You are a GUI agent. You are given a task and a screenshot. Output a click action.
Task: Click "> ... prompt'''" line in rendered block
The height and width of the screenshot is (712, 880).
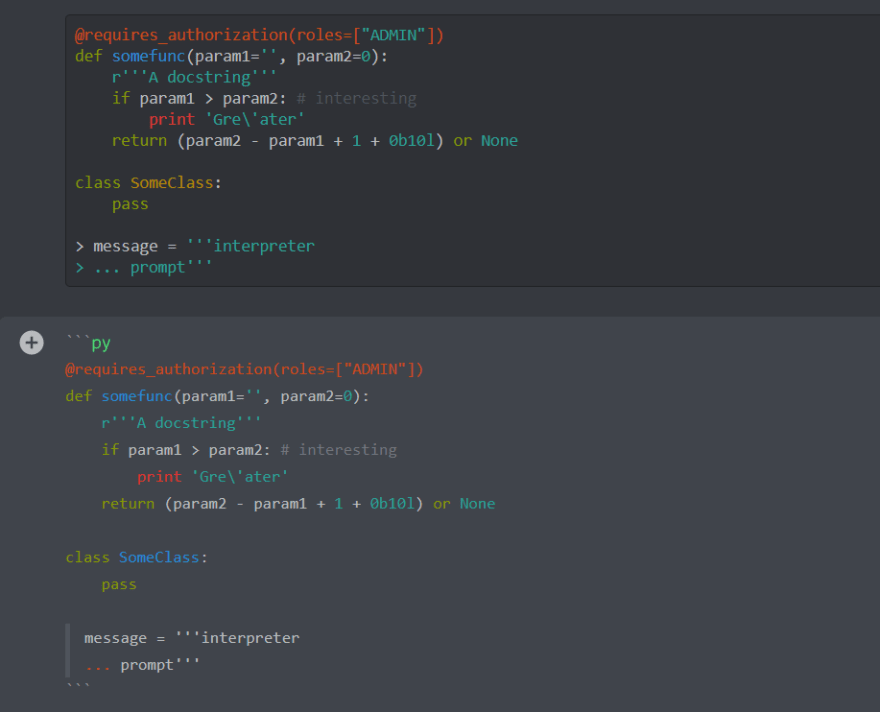point(144,268)
